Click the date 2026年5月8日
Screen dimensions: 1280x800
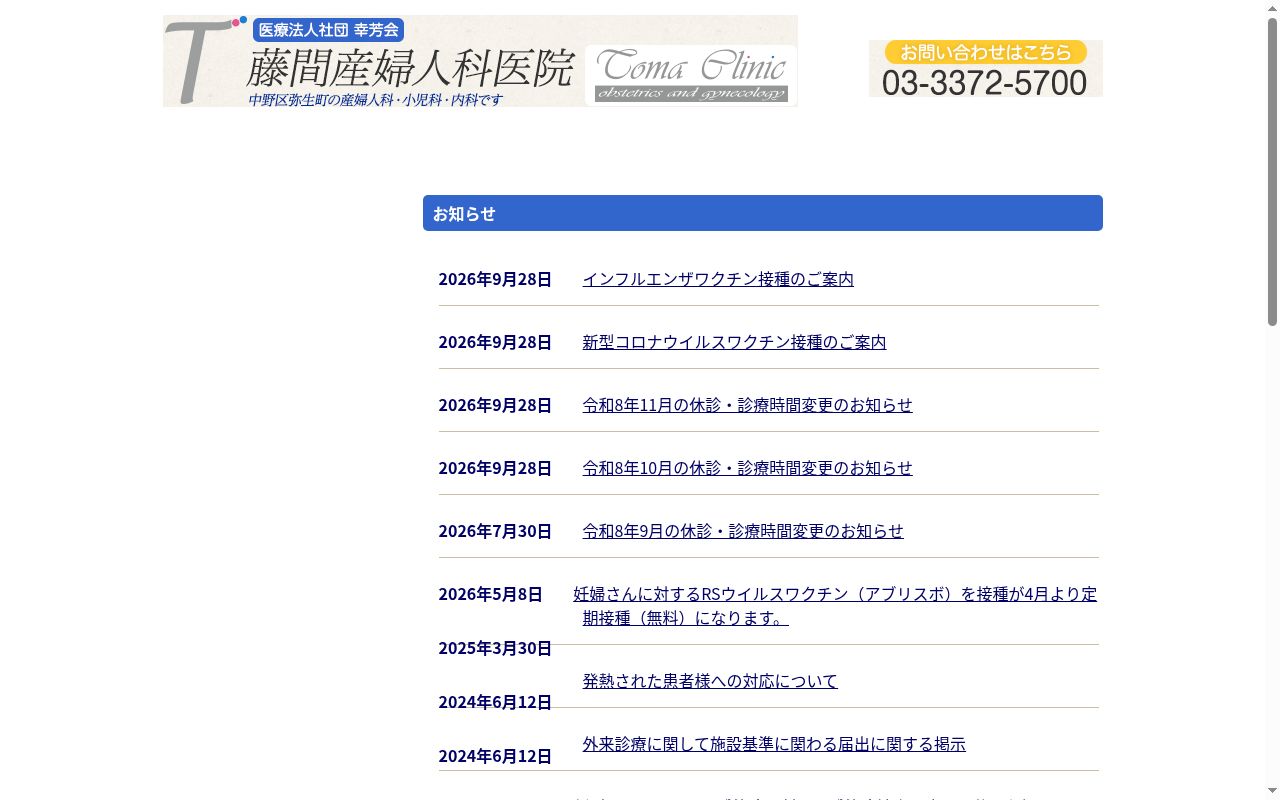pos(490,594)
